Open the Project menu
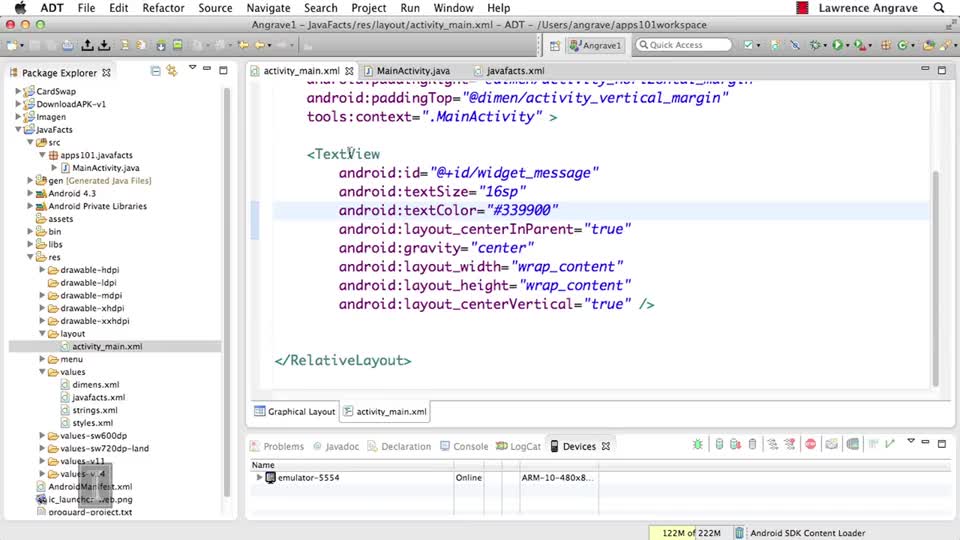This screenshot has width=960, height=540. point(369,8)
